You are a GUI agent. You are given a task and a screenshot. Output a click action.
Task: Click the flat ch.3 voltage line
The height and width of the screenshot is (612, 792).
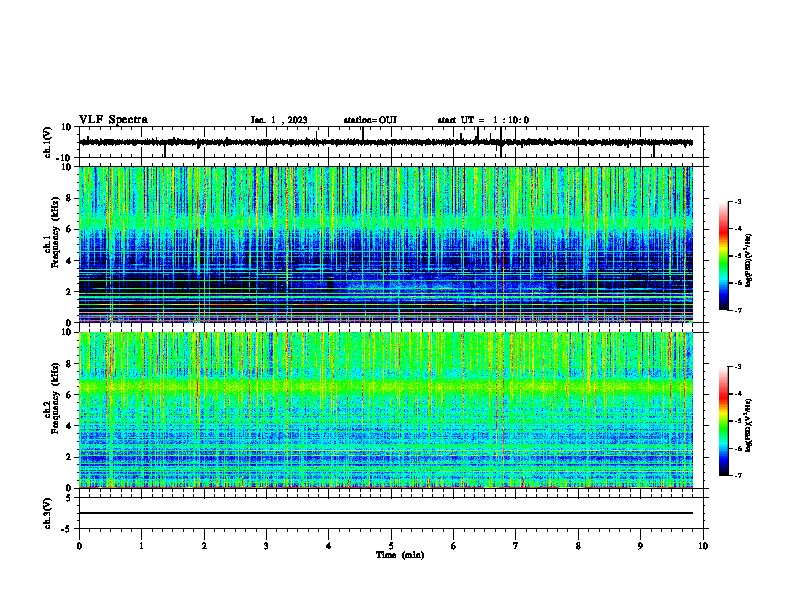386,513
